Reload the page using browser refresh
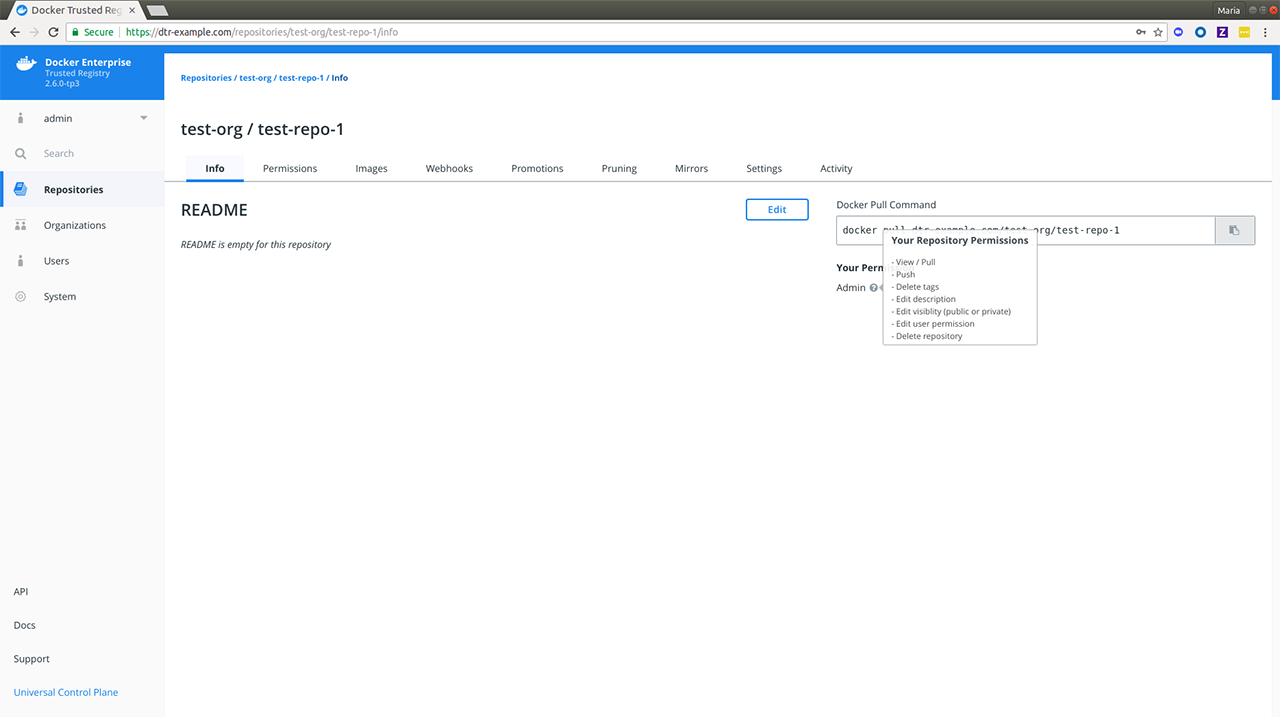The width and height of the screenshot is (1280, 717). (x=53, y=32)
